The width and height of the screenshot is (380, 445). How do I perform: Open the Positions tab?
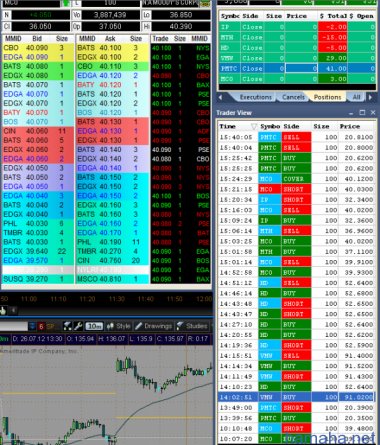click(327, 97)
